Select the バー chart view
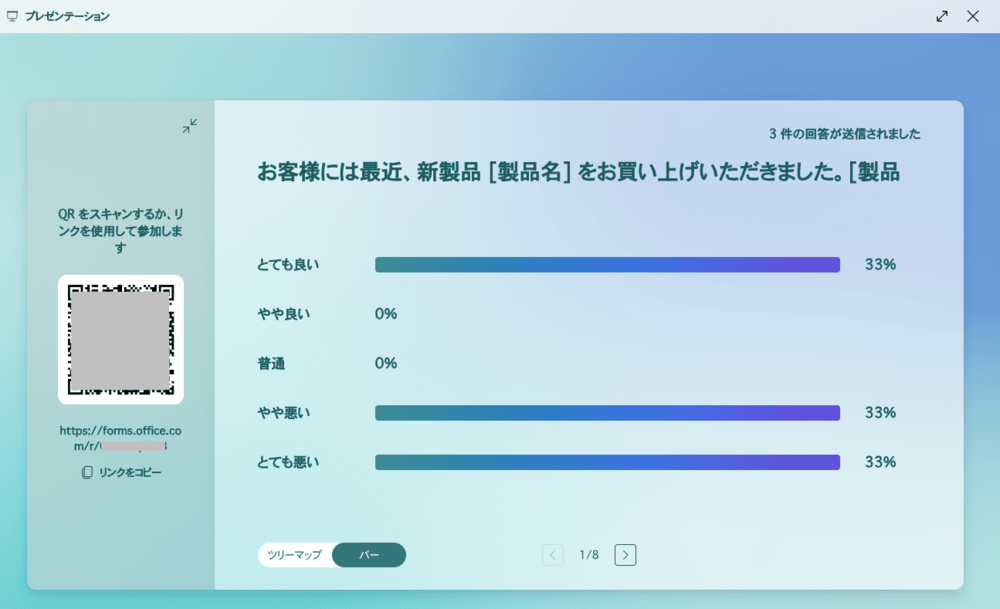 coord(369,555)
